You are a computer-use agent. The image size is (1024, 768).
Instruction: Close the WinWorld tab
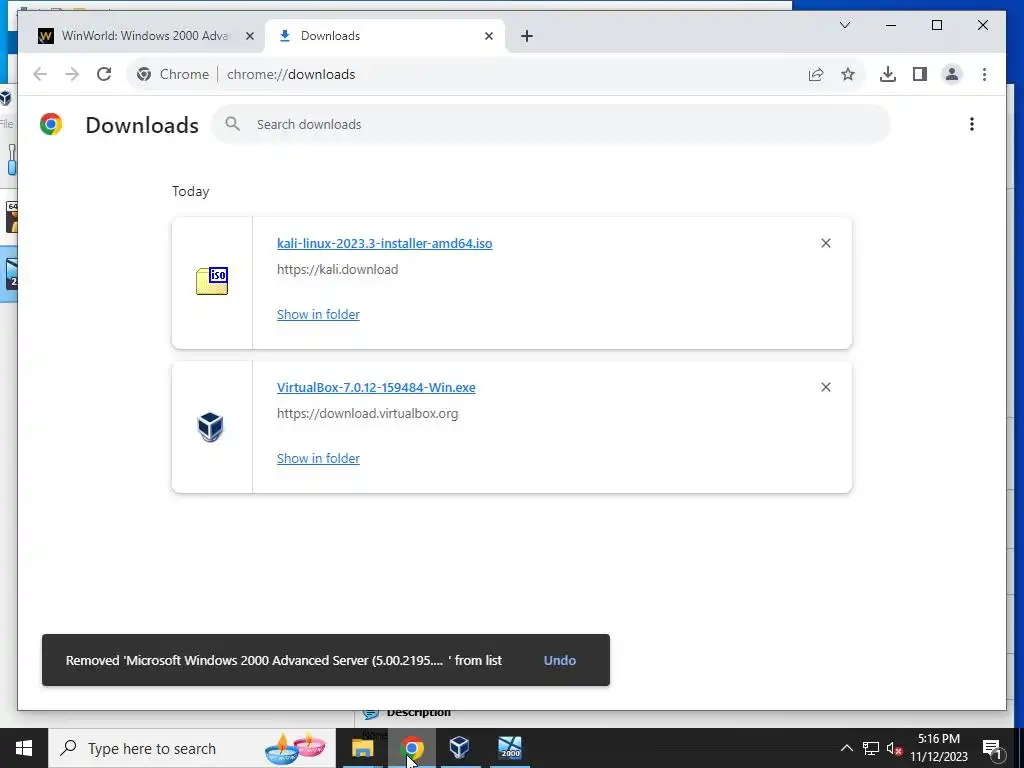tap(249, 36)
